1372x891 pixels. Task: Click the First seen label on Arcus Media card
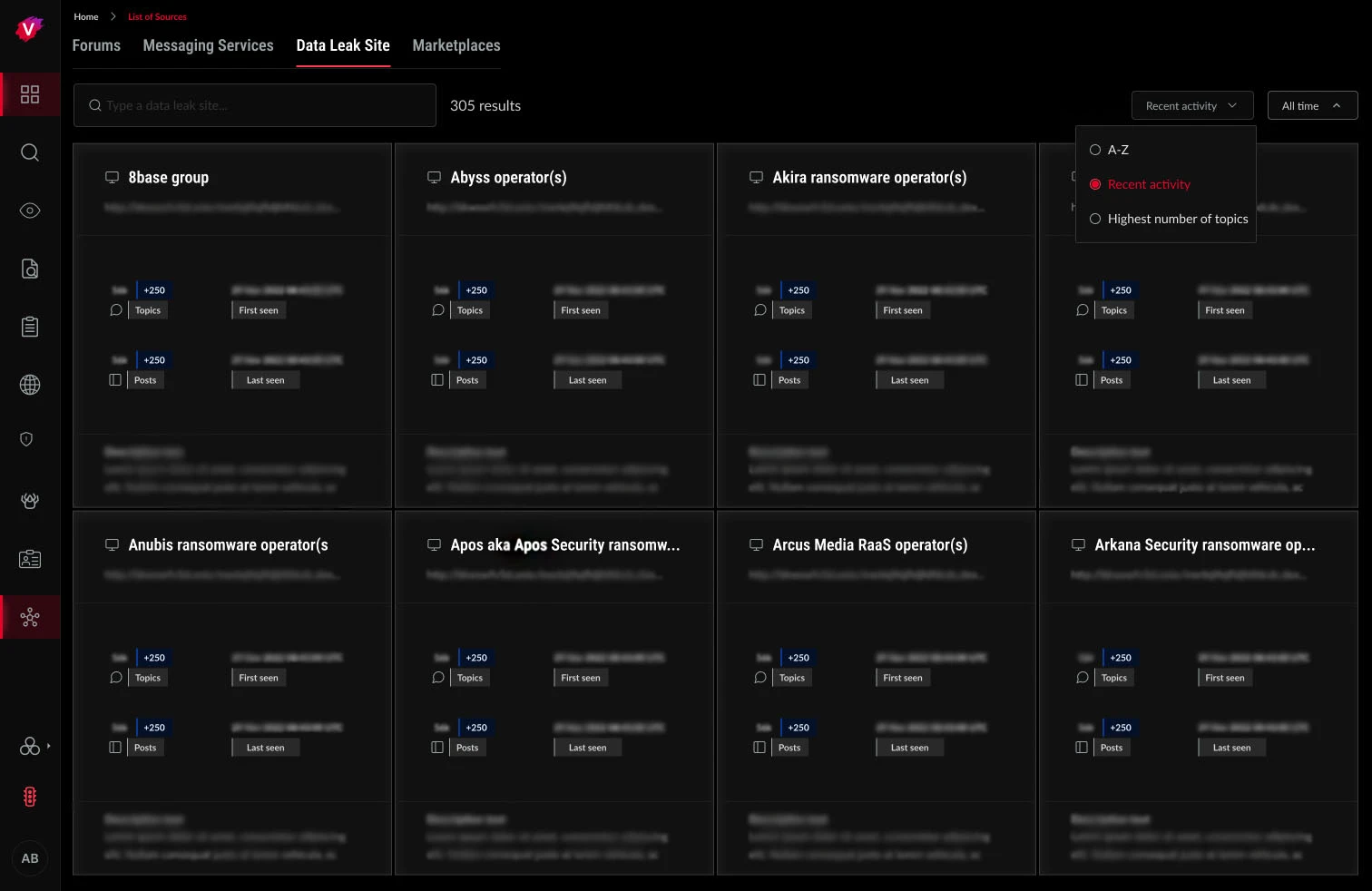903,678
